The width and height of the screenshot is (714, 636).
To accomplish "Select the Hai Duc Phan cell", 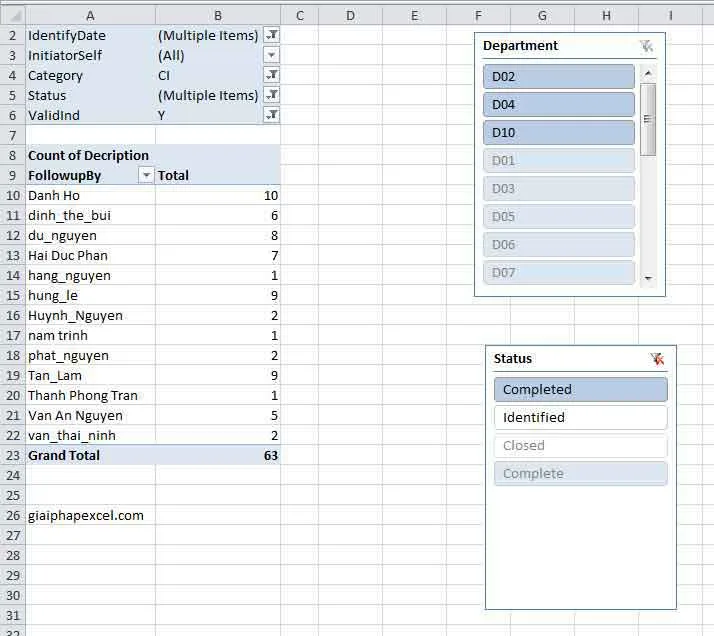I will (90, 255).
